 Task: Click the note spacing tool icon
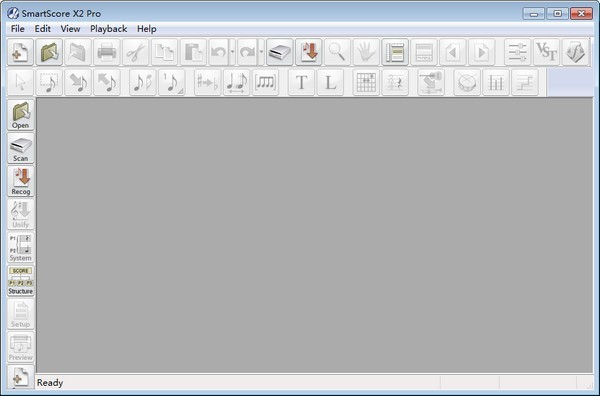236,82
